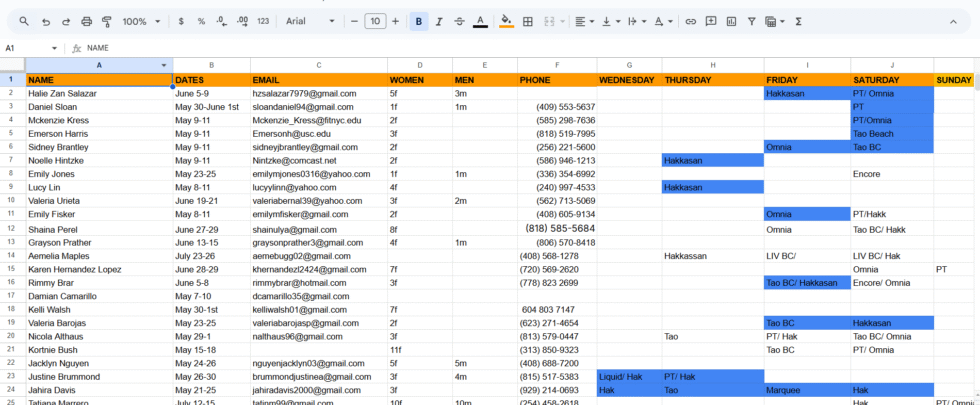Viewport: 980px width, 405px height.
Task: Collapse the toolbar with the chevron arrow
Action: [953, 21]
